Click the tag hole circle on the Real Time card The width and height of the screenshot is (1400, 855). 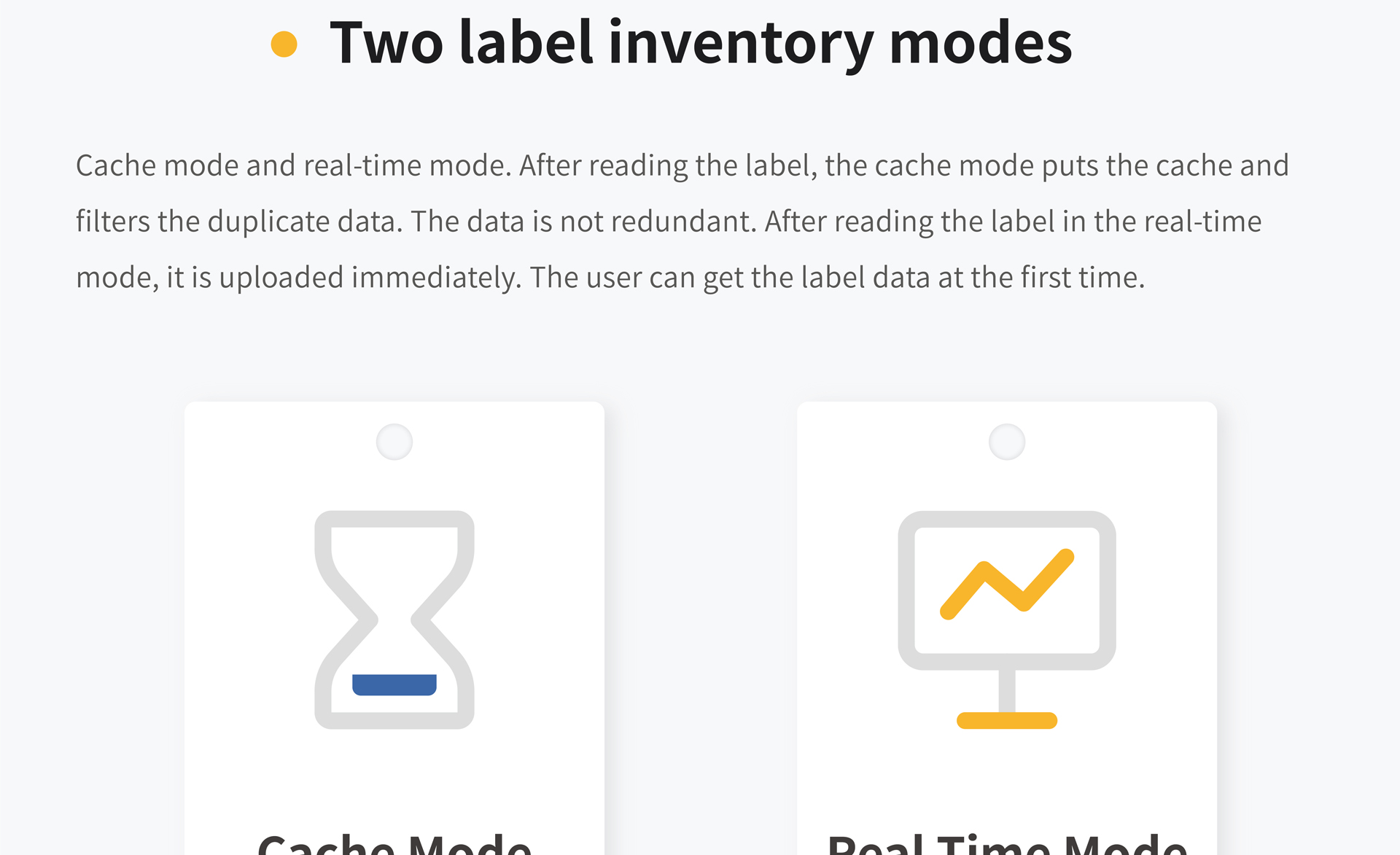1007,442
